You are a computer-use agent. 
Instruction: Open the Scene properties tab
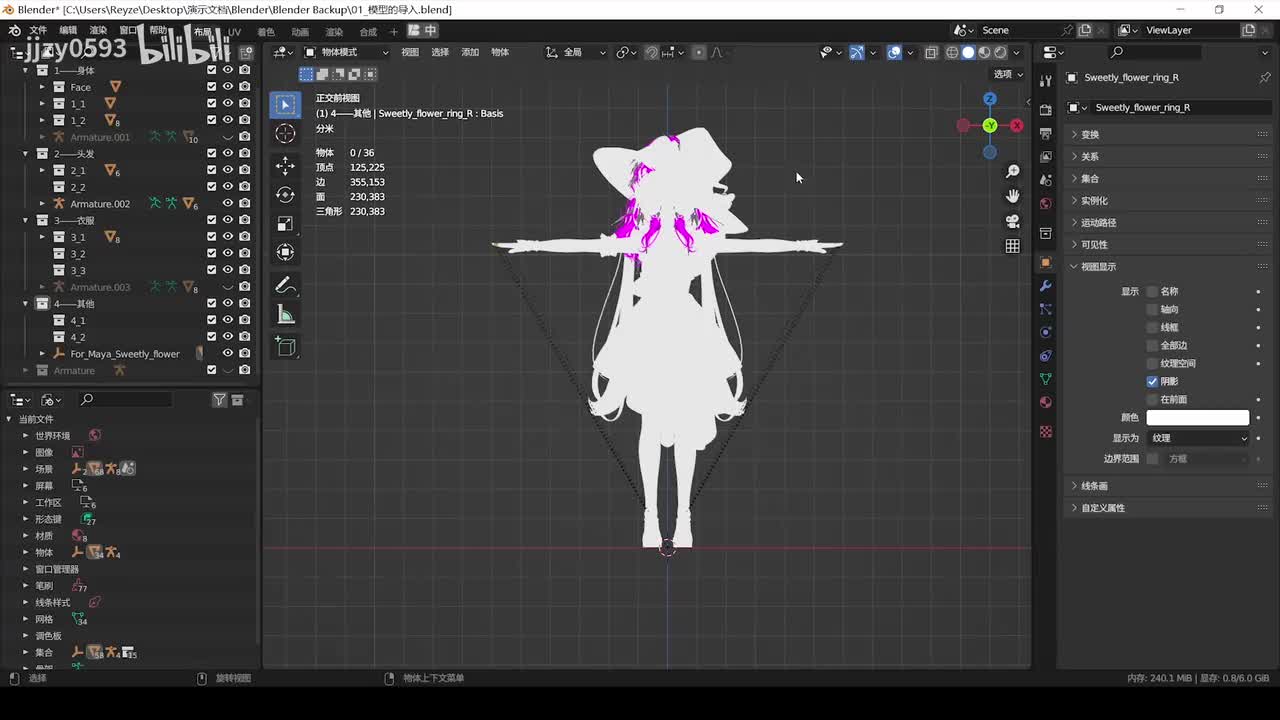[1046, 180]
